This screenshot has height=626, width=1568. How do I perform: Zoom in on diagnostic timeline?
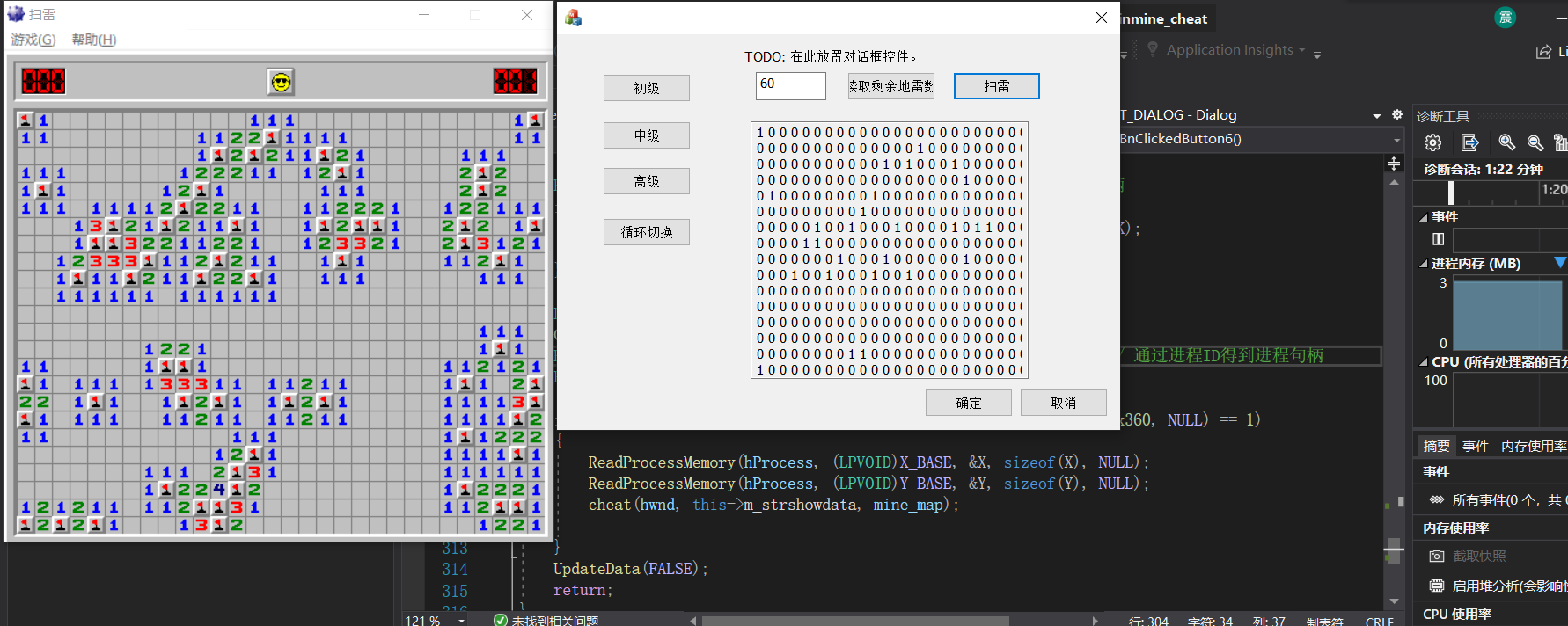(1507, 142)
